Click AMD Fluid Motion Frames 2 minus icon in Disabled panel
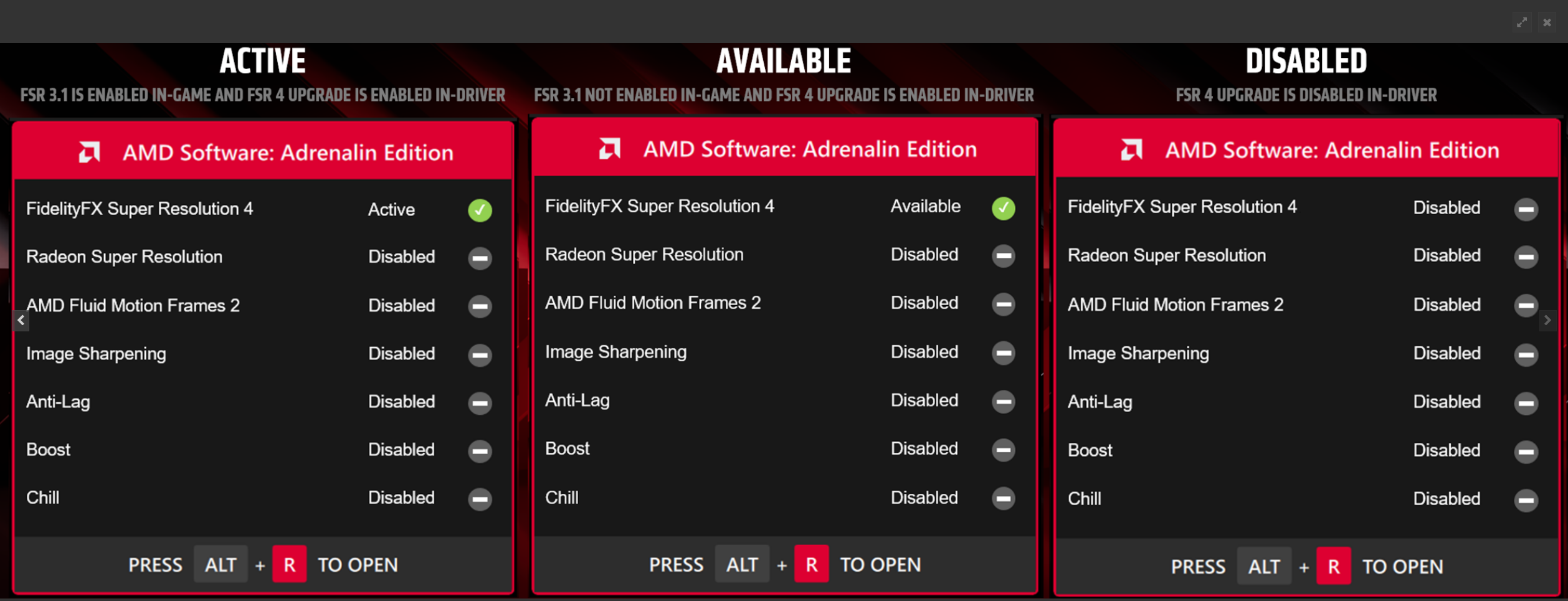1568x601 pixels. point(1526,305)
